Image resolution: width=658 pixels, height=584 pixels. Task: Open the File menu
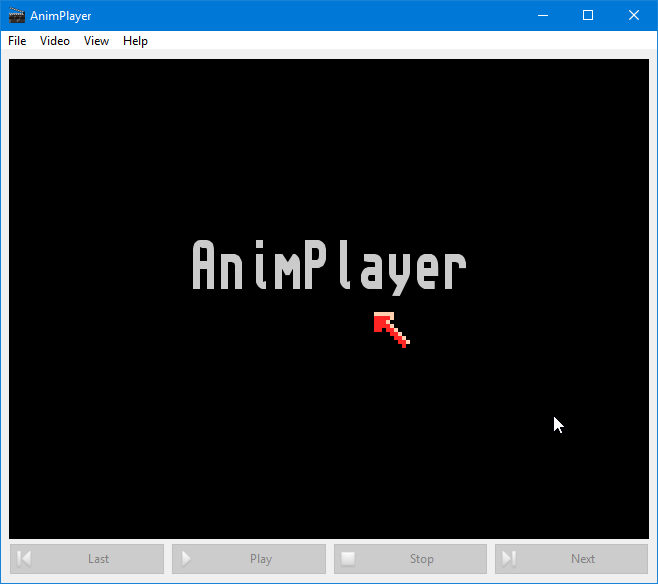tap(17, 41)
